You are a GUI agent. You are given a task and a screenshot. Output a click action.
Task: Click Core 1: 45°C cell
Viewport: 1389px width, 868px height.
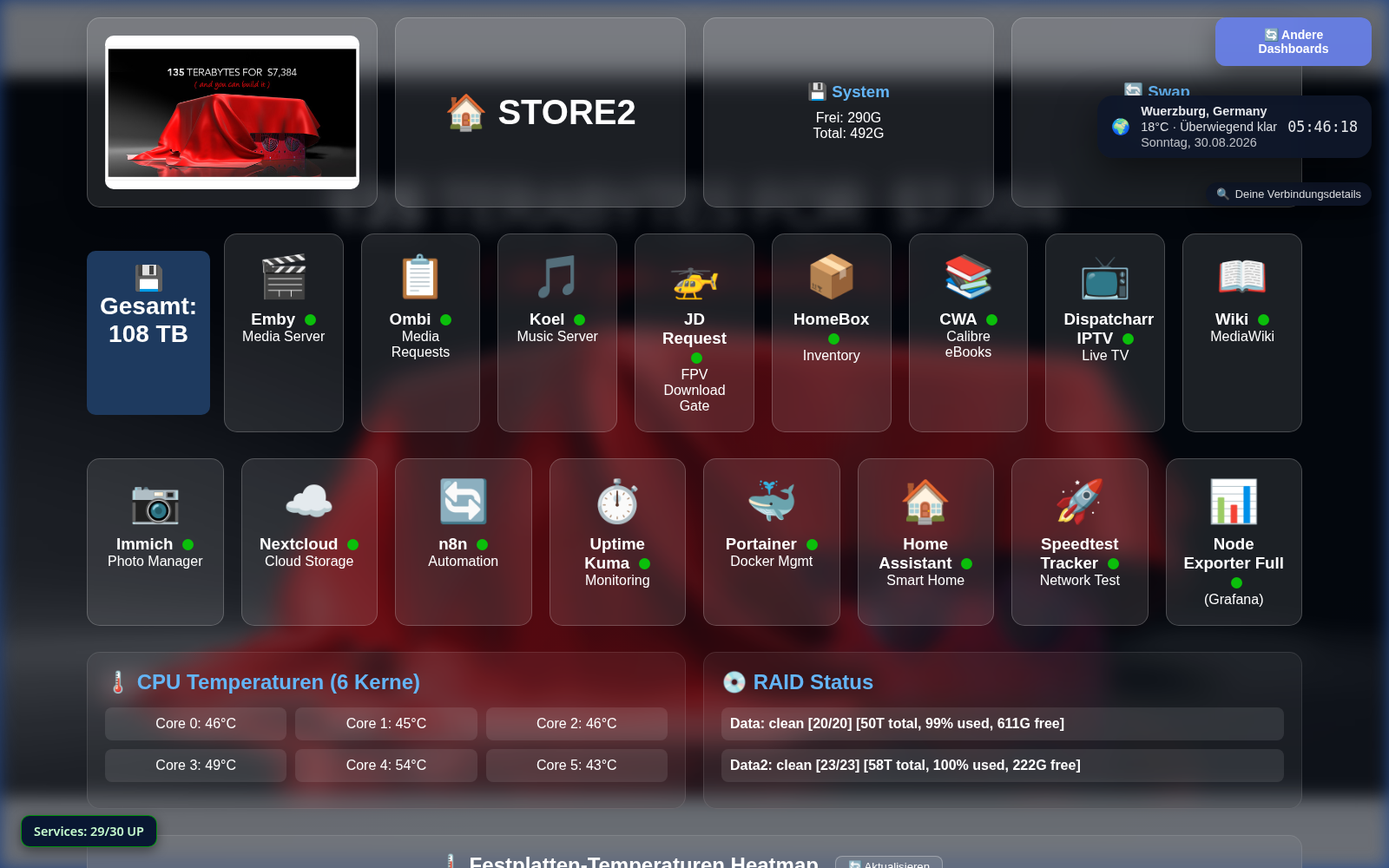(386, 723)
